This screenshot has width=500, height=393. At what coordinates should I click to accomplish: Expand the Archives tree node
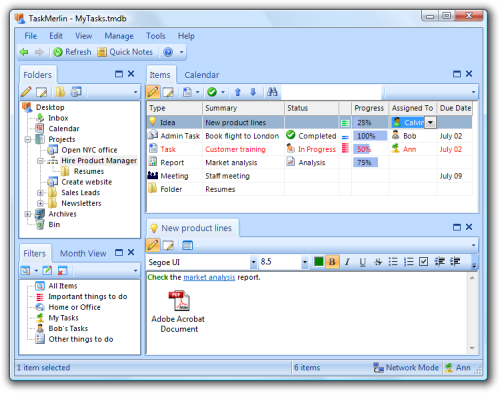[x=28, y=214]
